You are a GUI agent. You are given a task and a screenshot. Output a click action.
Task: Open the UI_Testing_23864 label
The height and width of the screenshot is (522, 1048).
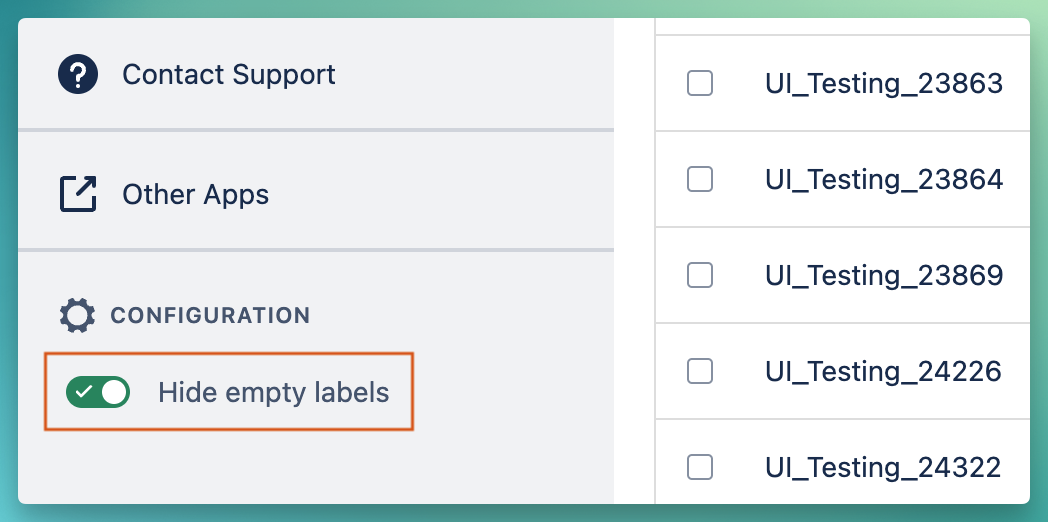[x=883, y=179]
